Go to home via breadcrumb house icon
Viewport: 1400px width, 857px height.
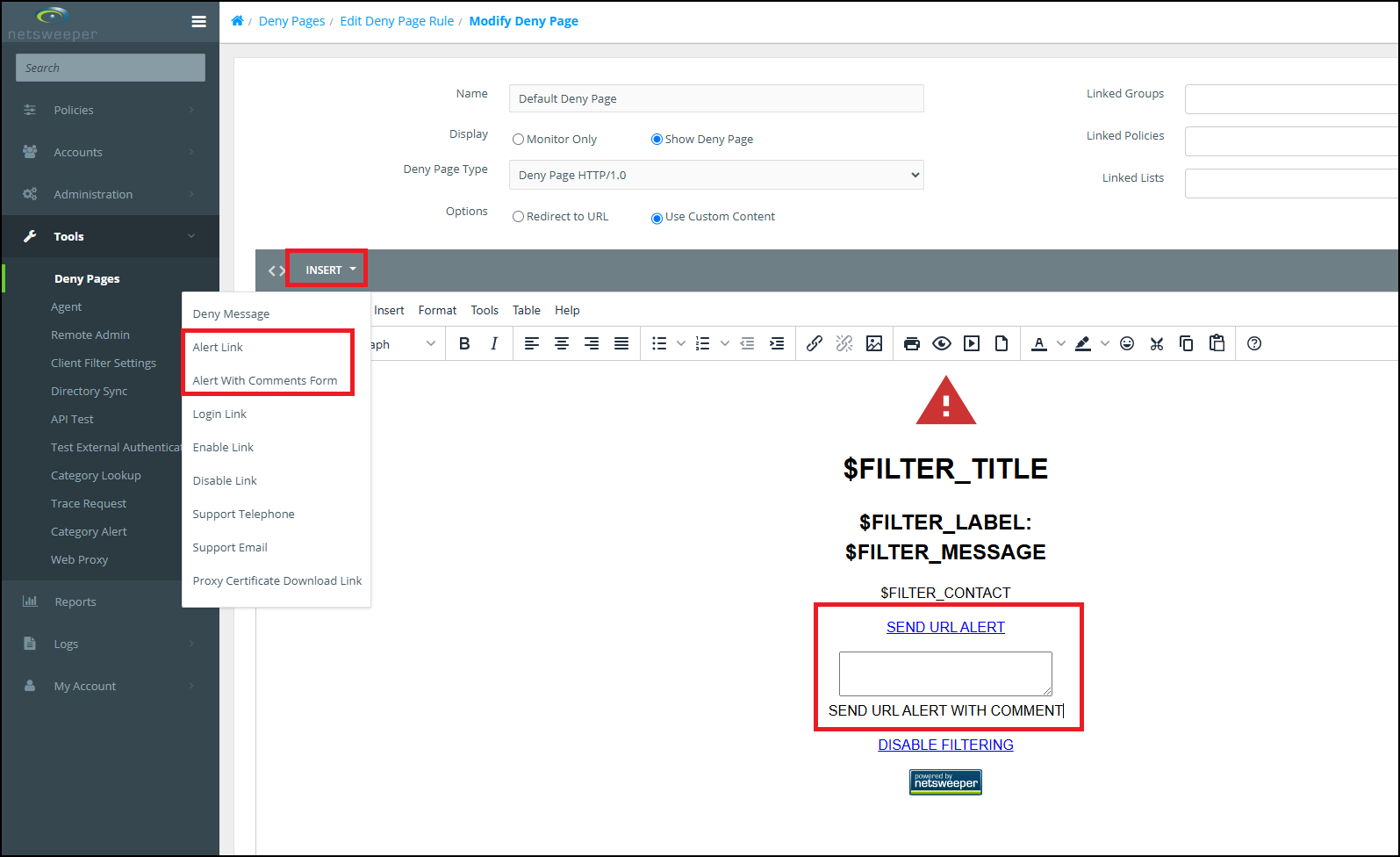[237, 21]
